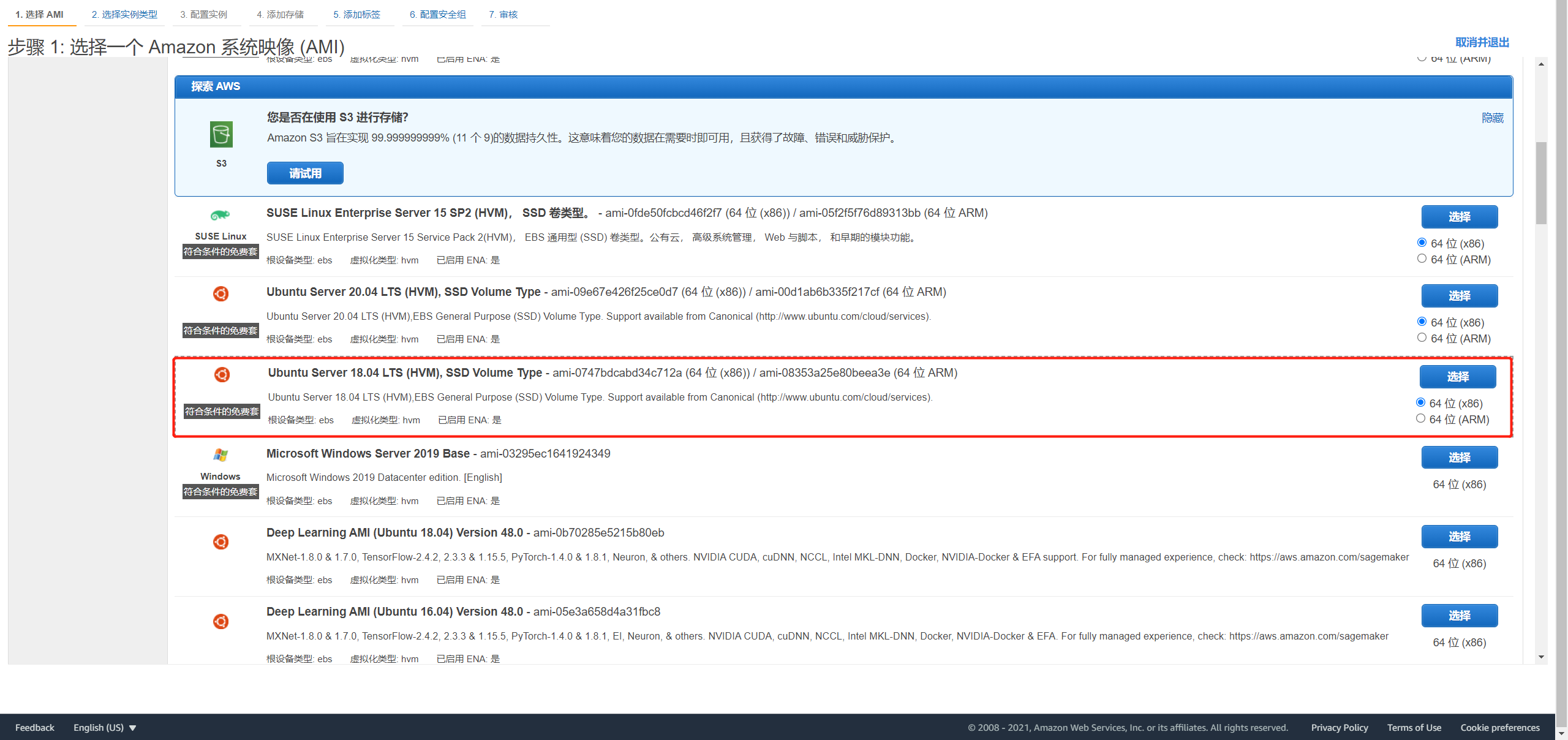Click Windows 符合条件的免费套 badge
Viewport: 1568px width, 740px height.
coord(221,492)
